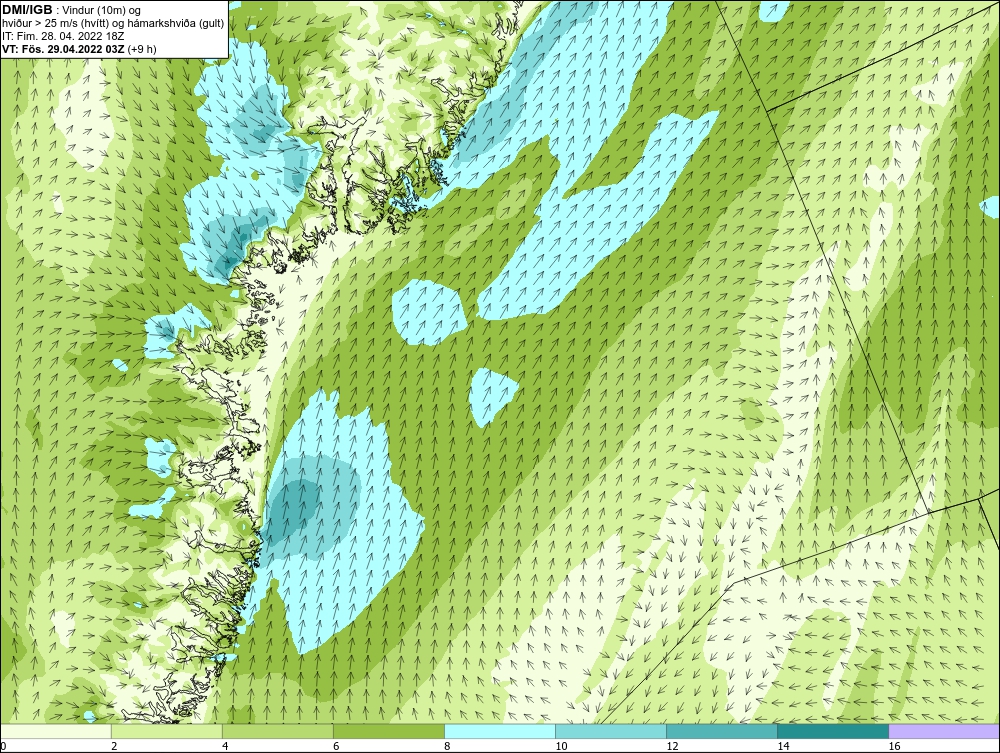The image size is (1000, 753).
Task: Click the 'IT: Fim. 28. 04. 2022 18Z' text
Action: tap(63, 36)
